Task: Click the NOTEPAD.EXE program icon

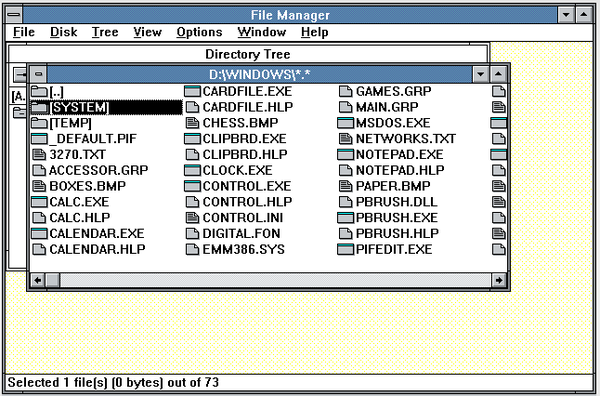Action: coord(346,155)
